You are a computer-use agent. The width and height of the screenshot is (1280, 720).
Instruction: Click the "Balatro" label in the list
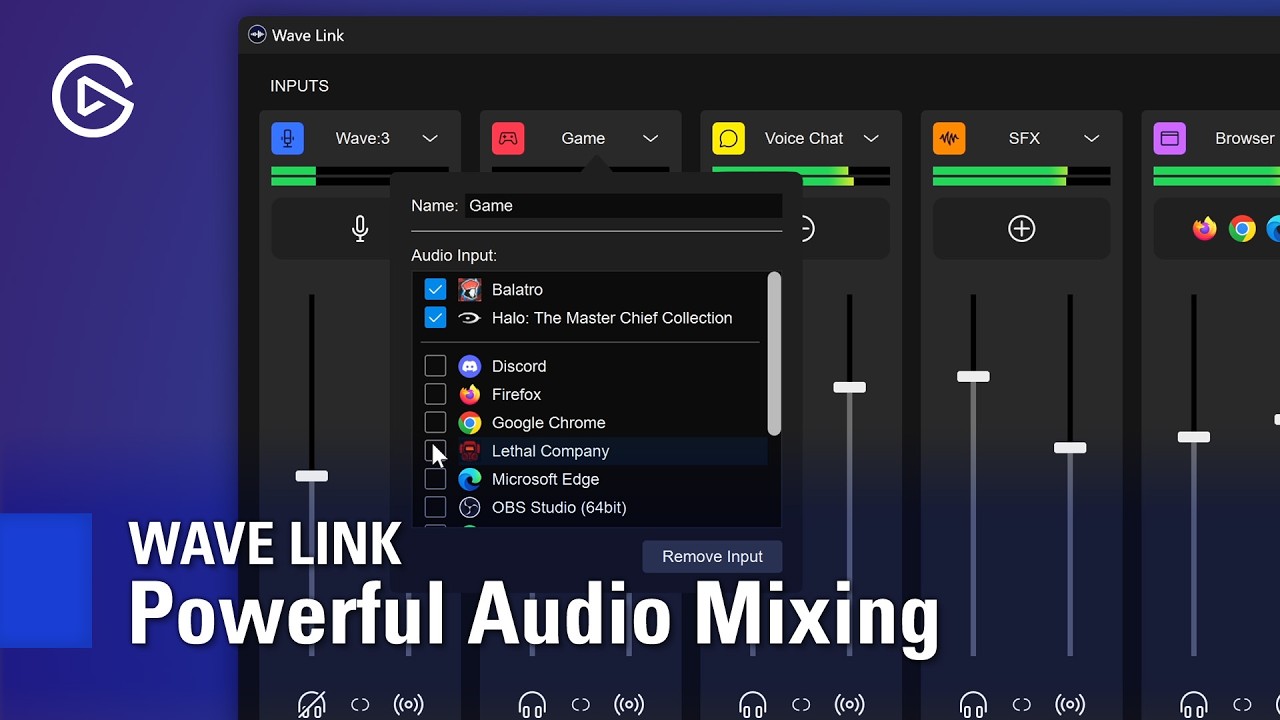pos(517,289)
